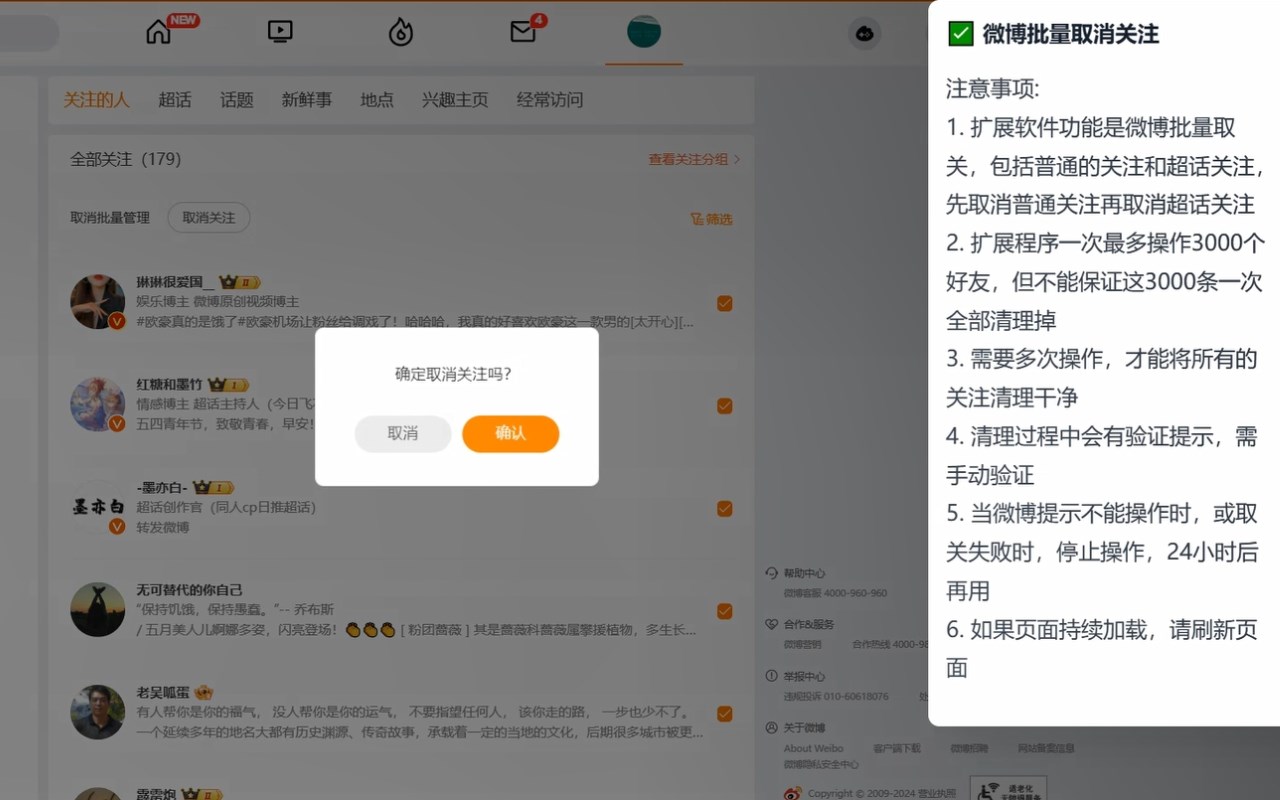Viewport: 1280px width, 800px height.
Task: Open avatar of -墨亦白-
Action: click(x=98, y=507)
